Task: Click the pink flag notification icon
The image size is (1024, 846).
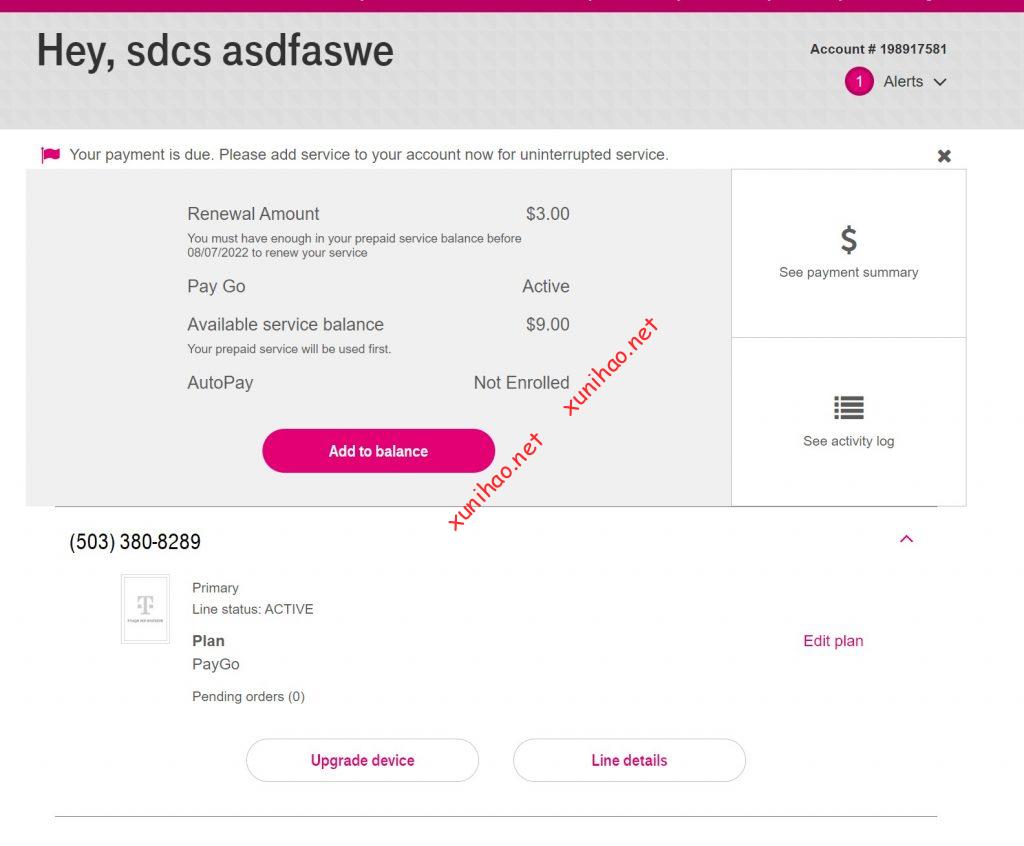Action: coord(51,155)
